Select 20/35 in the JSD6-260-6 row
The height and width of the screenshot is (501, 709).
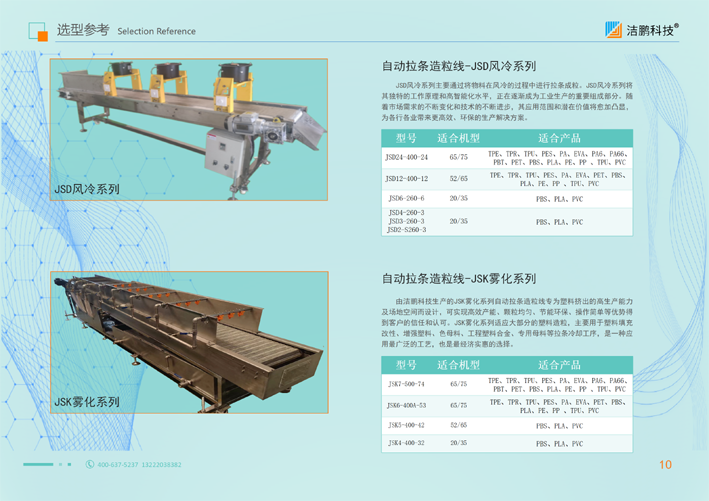coord(458,199)
